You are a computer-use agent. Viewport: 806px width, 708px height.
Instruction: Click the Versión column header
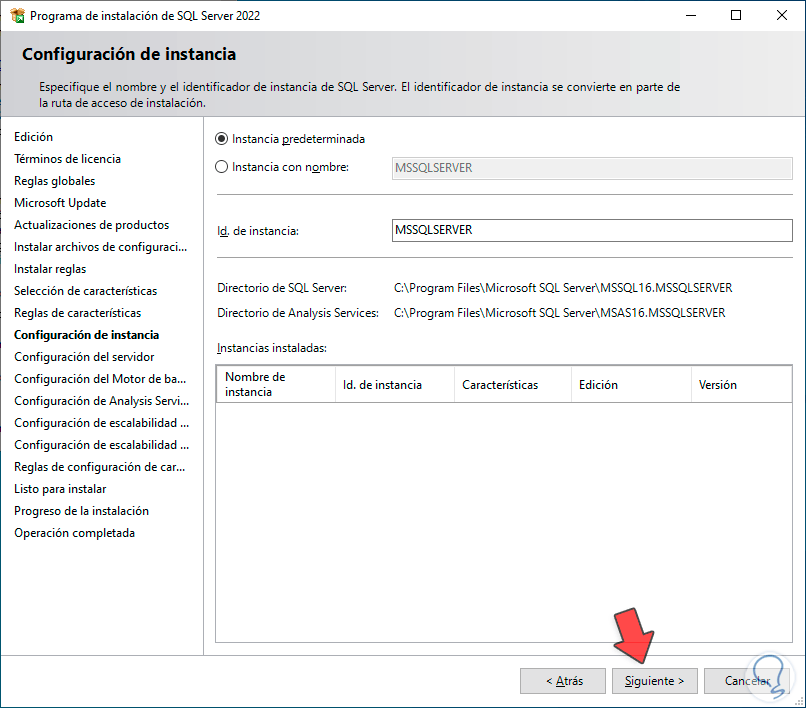tap(741, 384)
